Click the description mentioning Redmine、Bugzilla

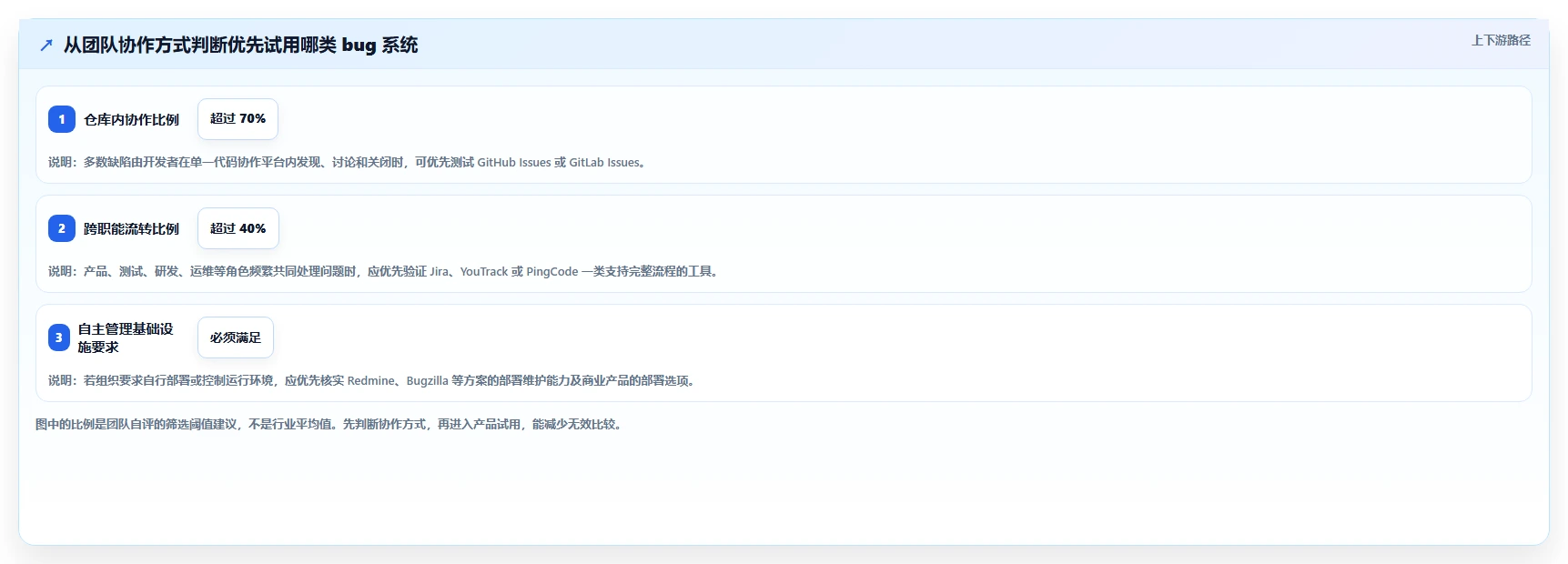point(374,380)
